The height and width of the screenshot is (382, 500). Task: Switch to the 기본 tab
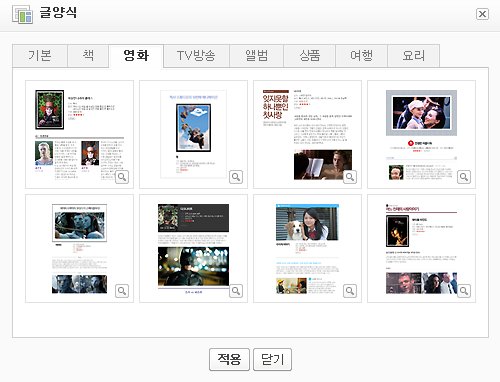[x=40, y=56]
